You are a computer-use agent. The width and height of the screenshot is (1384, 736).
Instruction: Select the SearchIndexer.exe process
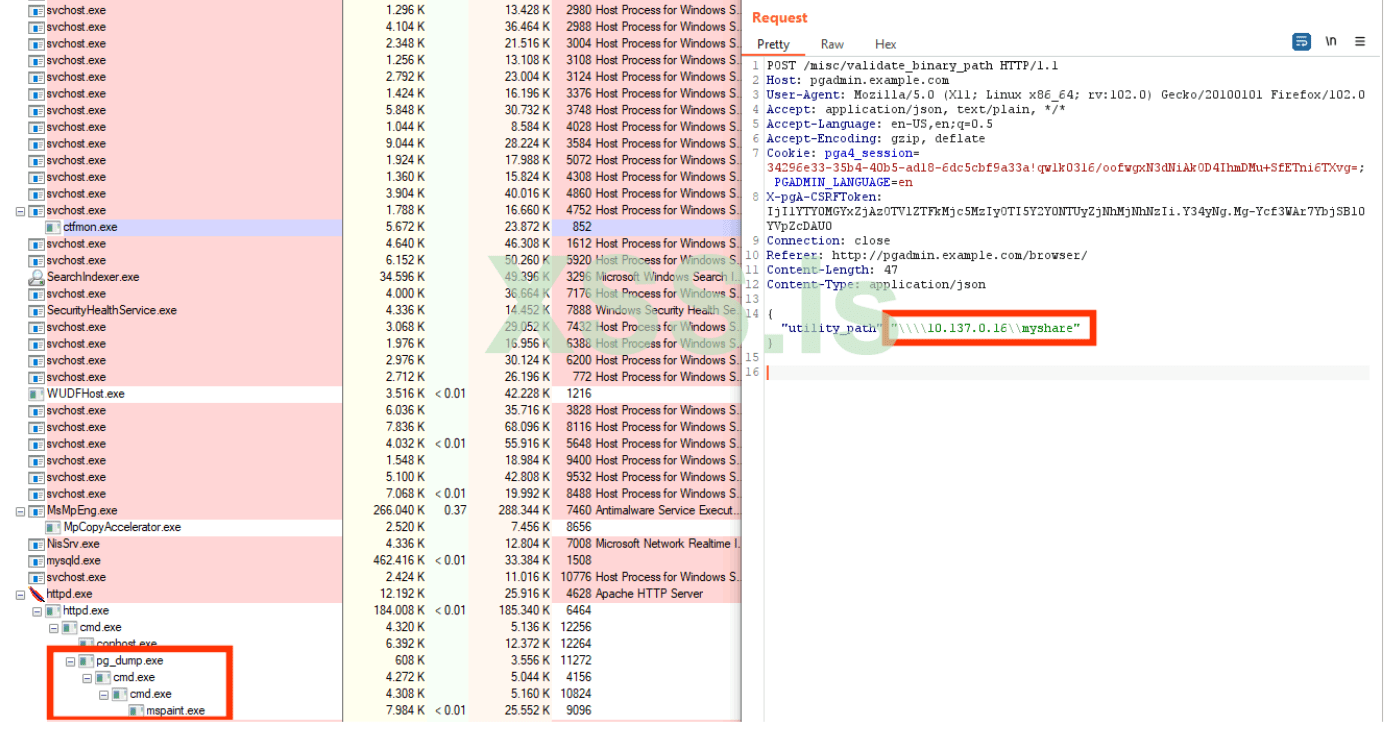[93, 277]
